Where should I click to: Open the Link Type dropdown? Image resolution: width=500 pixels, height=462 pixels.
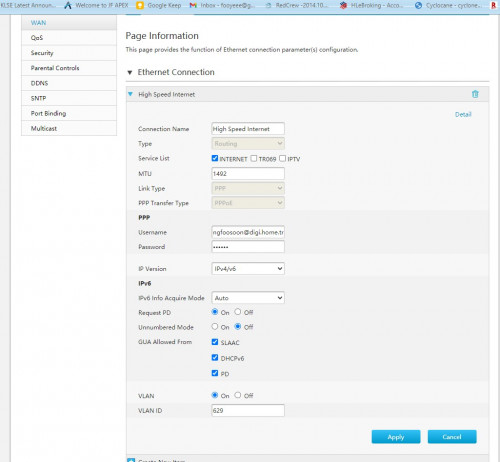click(x=248, y=188)
